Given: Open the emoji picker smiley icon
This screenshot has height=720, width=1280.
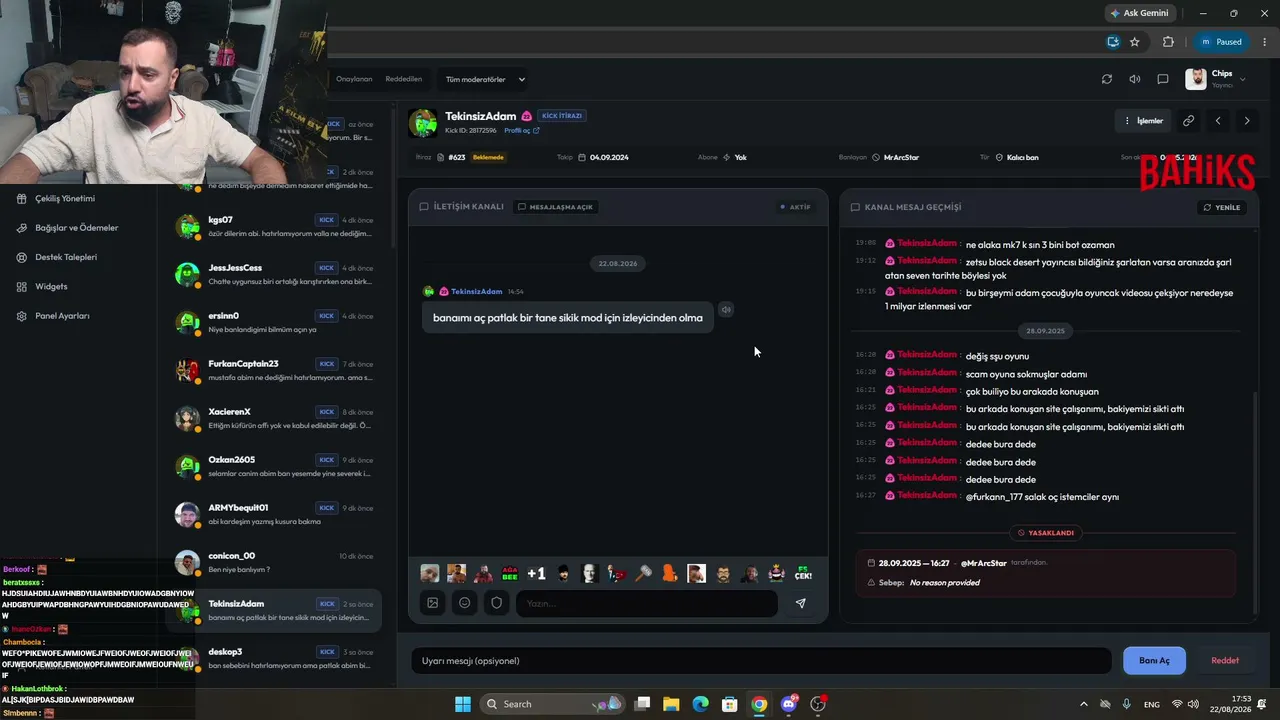Looking at the screenshot, I should pos(464,603).
